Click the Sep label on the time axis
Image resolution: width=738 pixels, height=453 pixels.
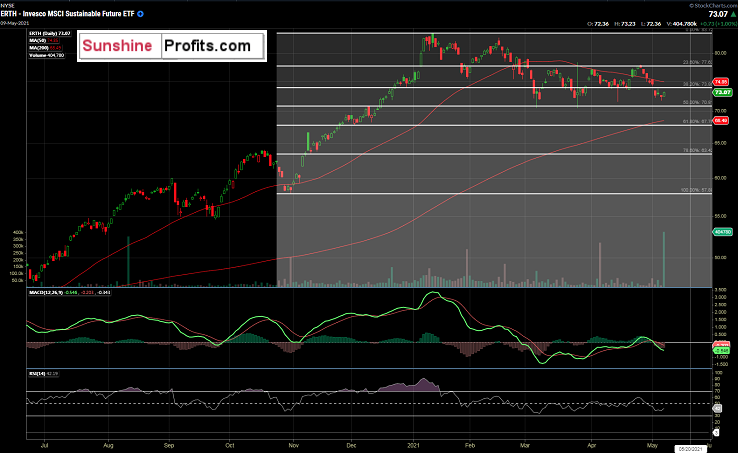(168, 445)
